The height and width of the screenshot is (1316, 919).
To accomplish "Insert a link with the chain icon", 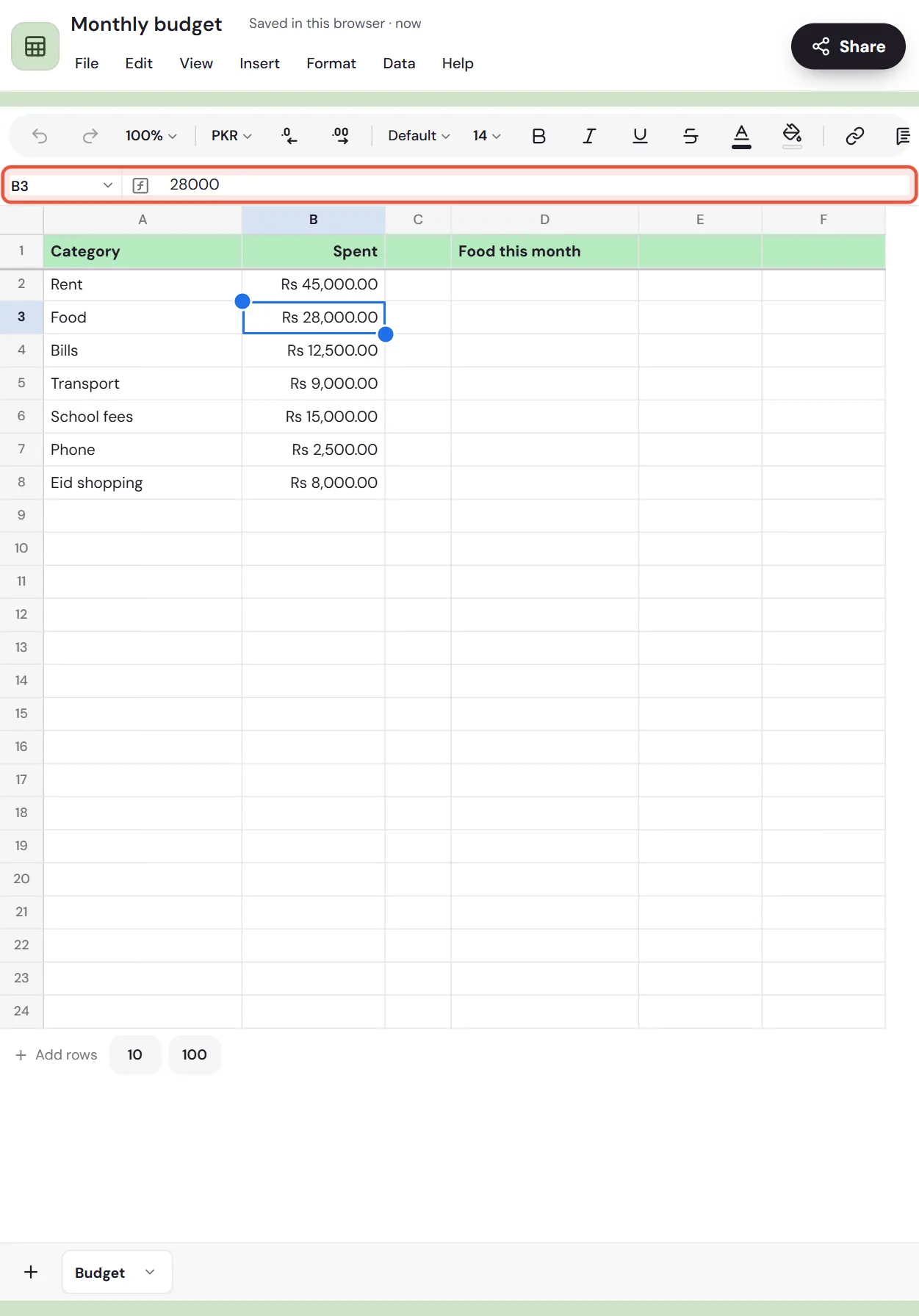I will tap(854, 136).
